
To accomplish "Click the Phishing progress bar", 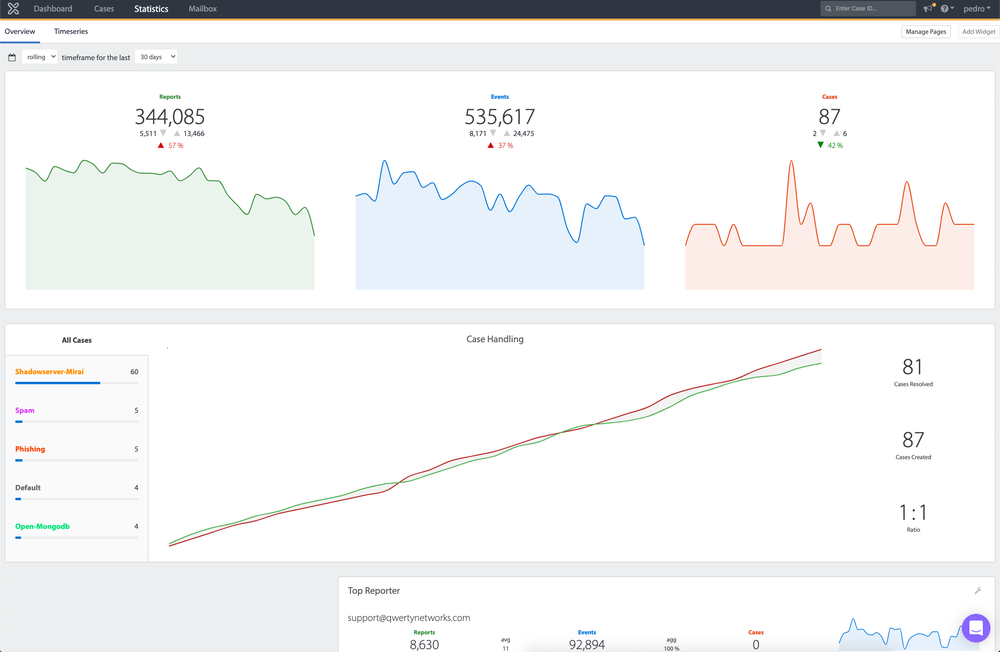I will [x=77, y=461].
